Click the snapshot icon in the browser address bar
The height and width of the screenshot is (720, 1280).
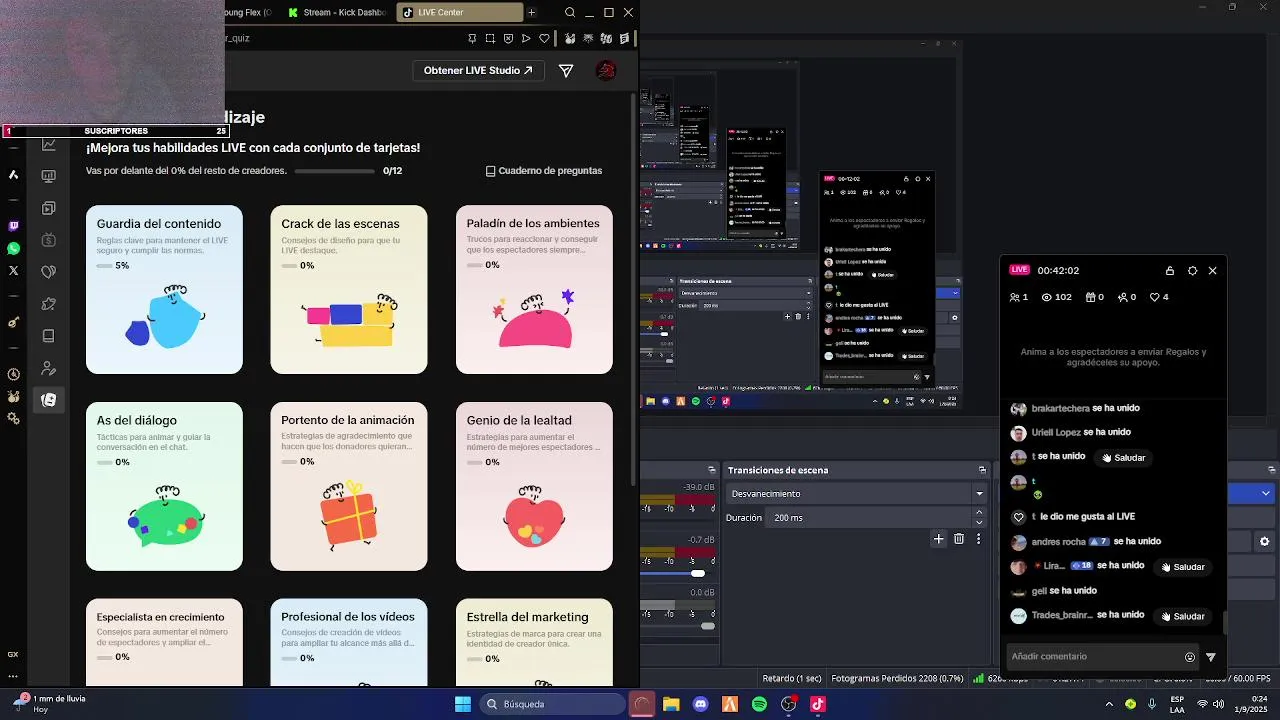[490, 38]
